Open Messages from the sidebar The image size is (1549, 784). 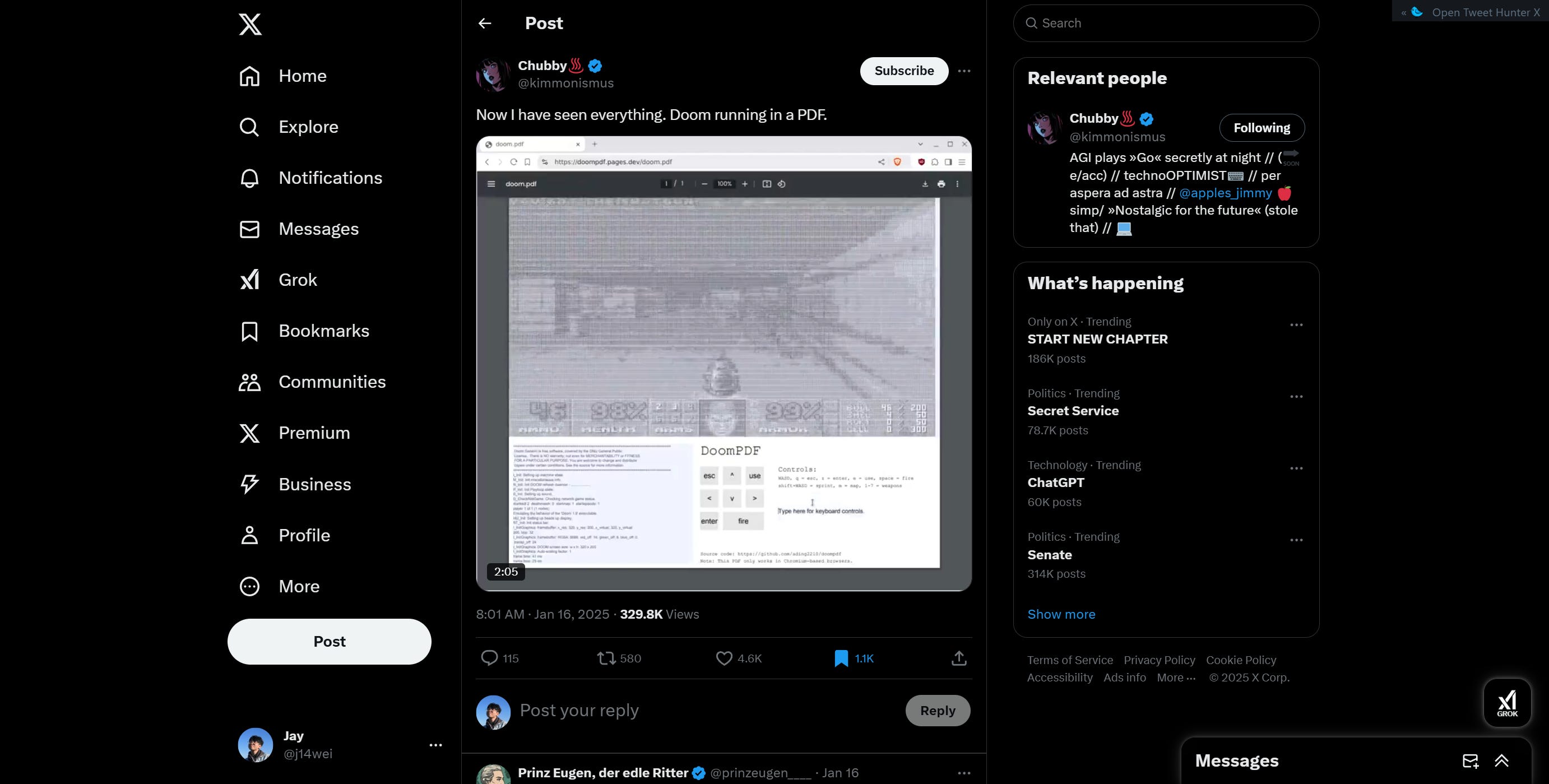coord(299,230)
